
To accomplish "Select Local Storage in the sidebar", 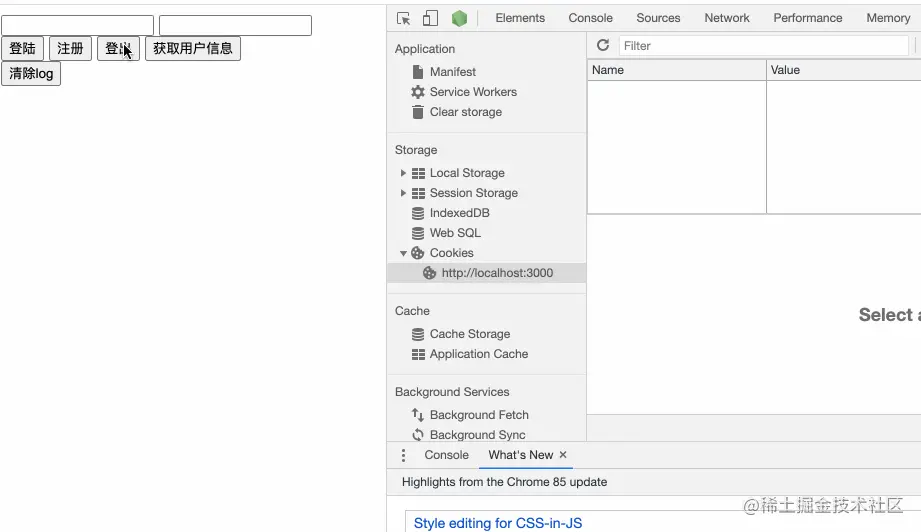I will pyautogui.click(x=467, y=173).
